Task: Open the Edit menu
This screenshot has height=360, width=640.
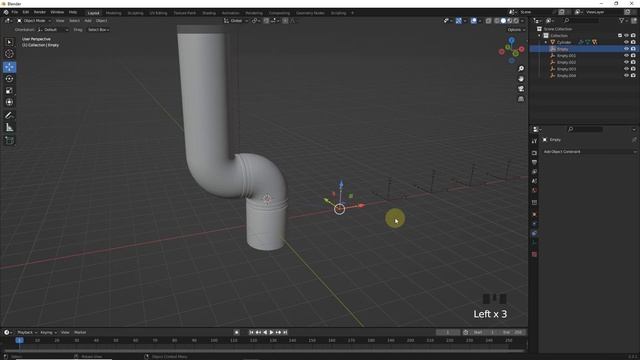Action: click(26, 12)
